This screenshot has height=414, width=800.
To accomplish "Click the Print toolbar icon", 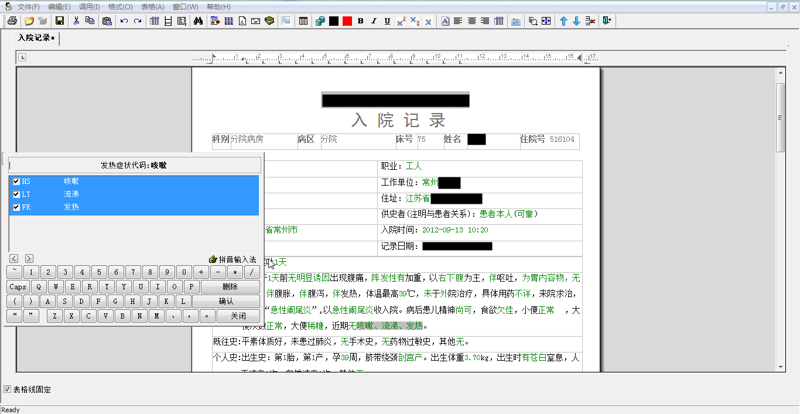I will click(x=12, y=21).
